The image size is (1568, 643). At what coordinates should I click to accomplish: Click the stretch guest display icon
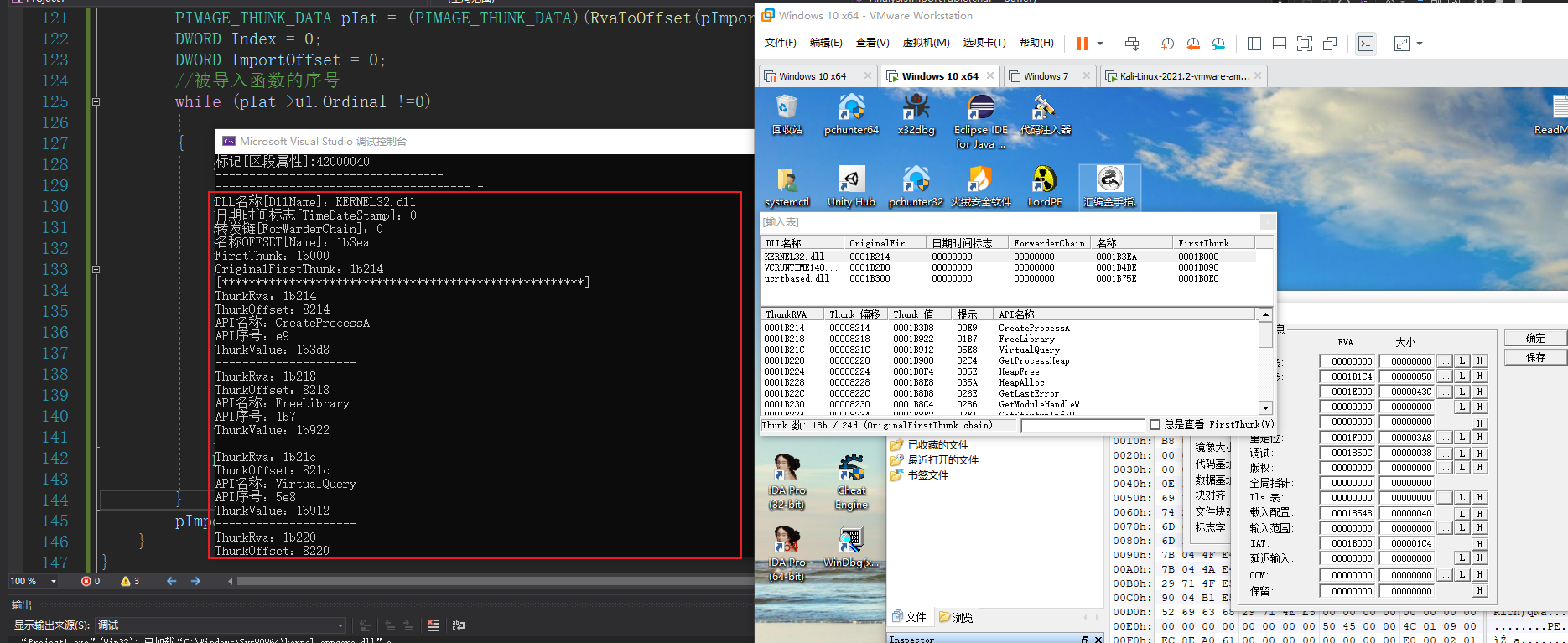click(1402, 44)
